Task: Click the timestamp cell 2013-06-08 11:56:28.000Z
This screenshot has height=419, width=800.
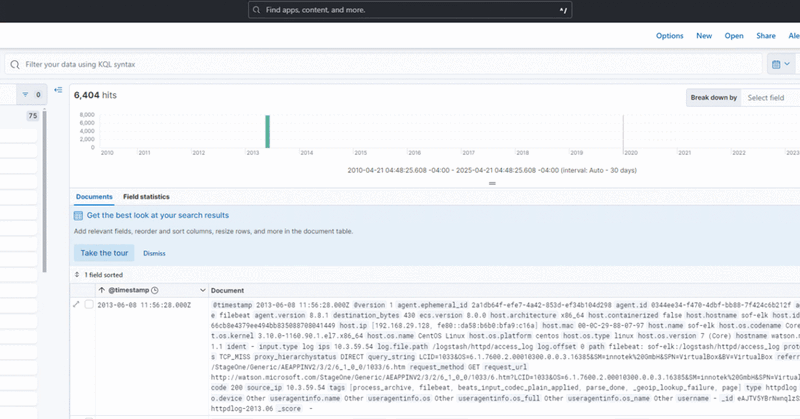Action: (x=144, y=305)
